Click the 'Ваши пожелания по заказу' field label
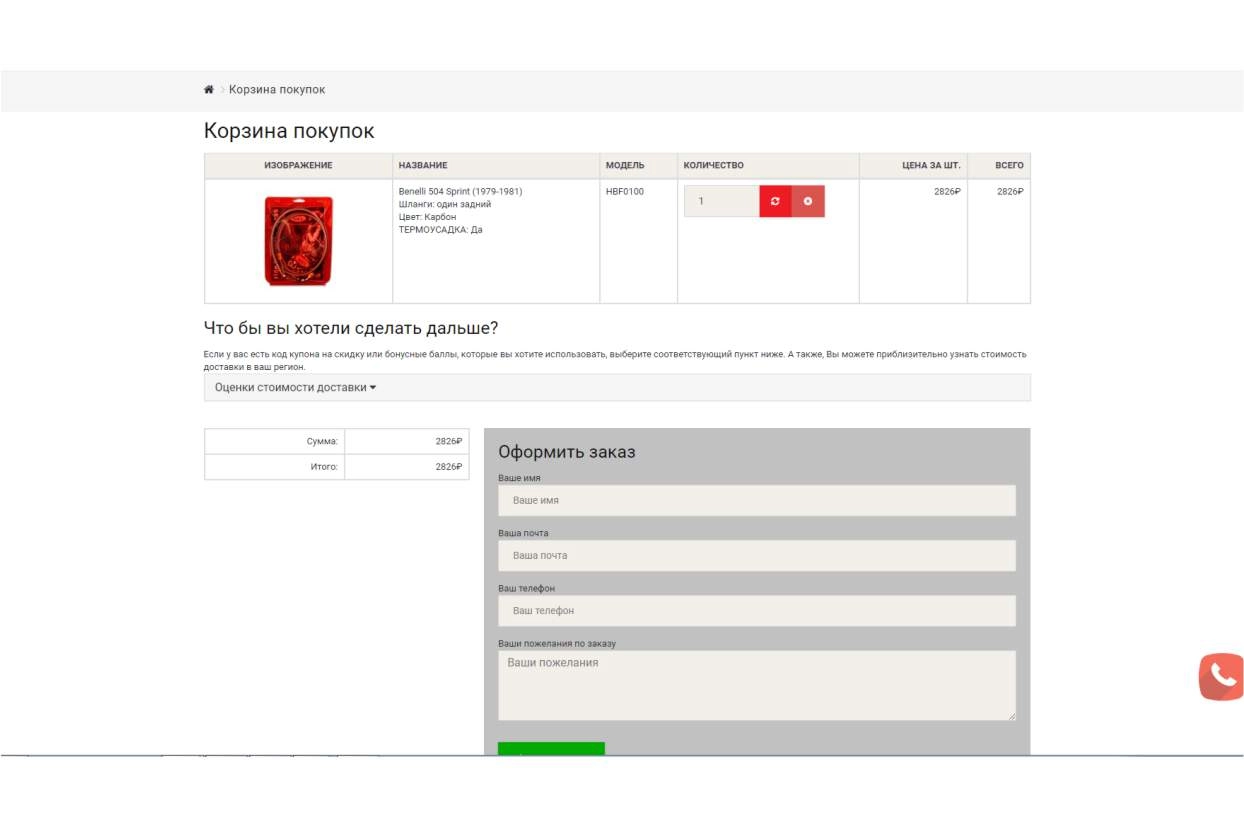 pyautogui.click(x=557, y=643)
